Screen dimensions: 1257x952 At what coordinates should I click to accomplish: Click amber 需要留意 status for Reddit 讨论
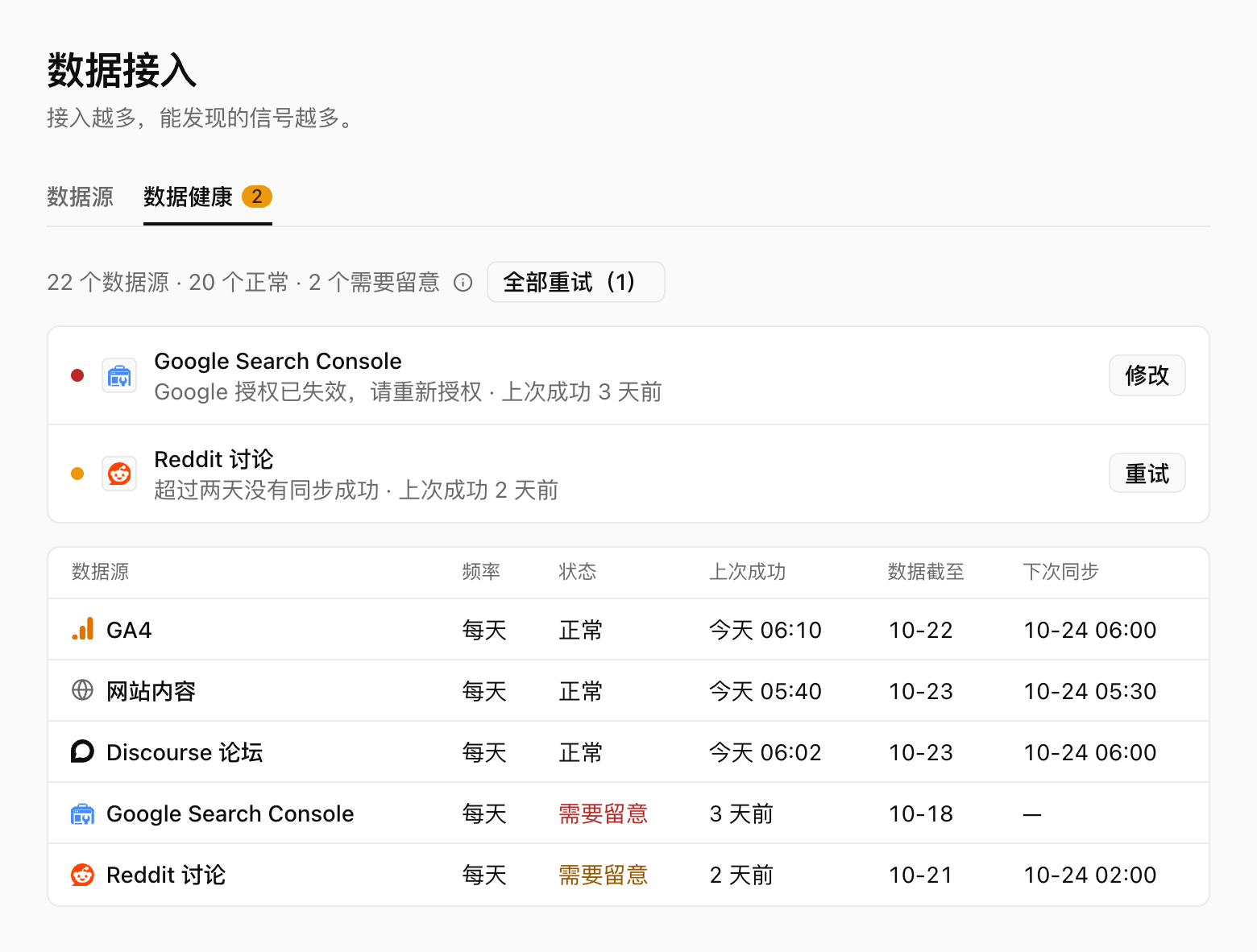[604, 875]
